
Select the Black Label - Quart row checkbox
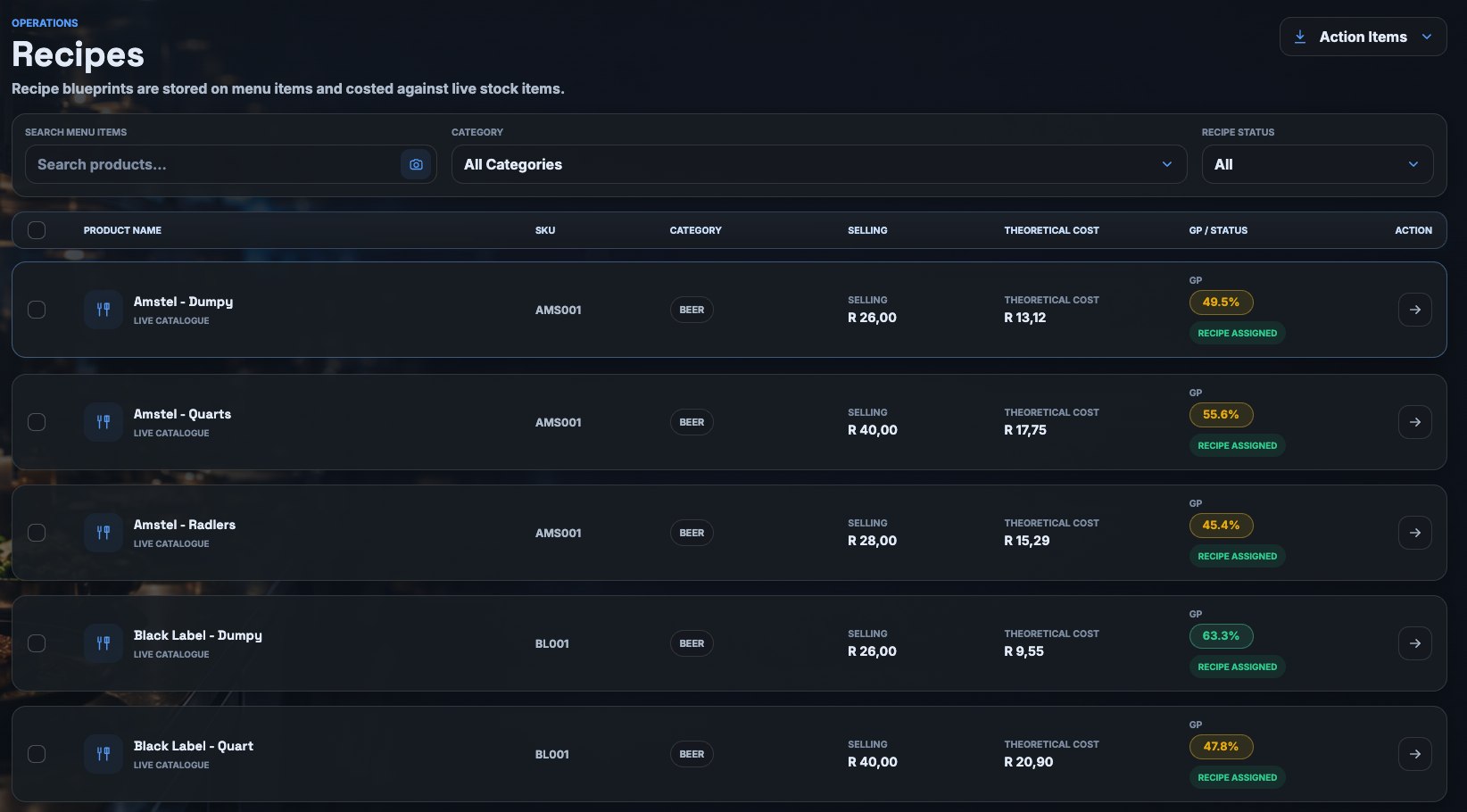37,754
